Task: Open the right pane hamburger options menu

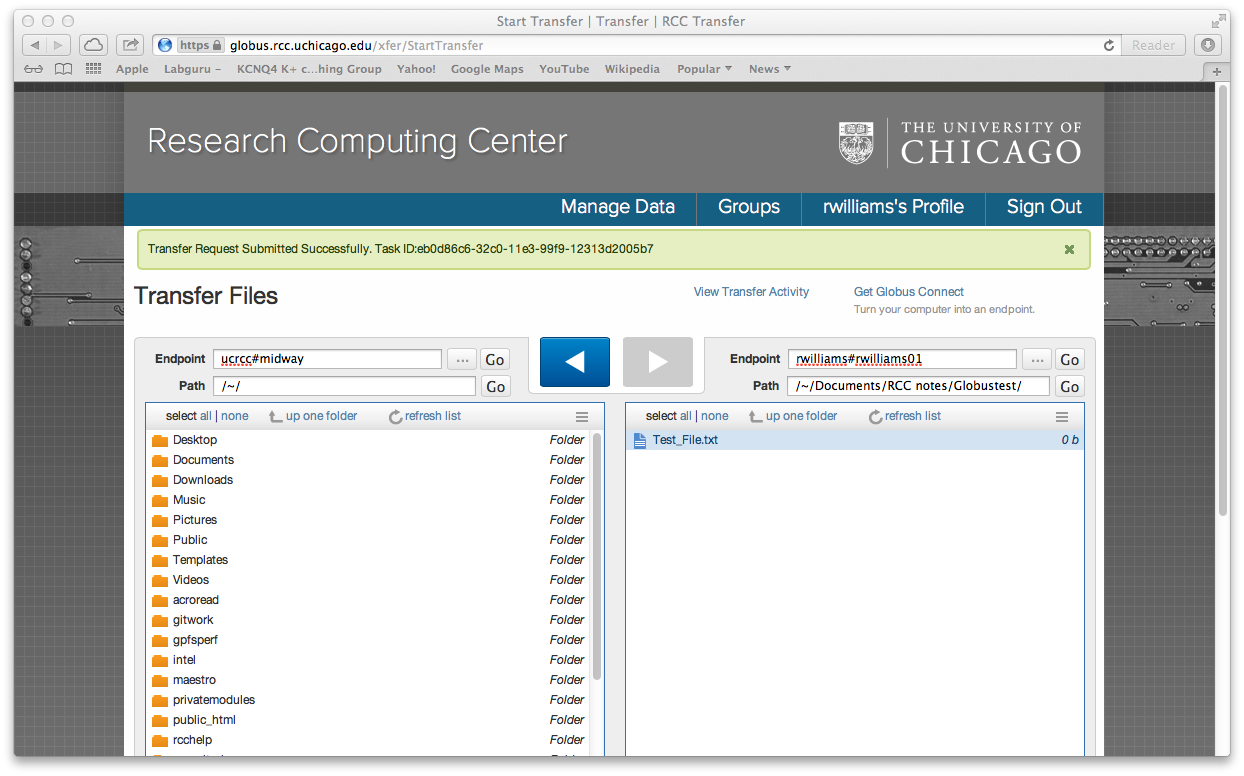Action: tap(1062, 417)
